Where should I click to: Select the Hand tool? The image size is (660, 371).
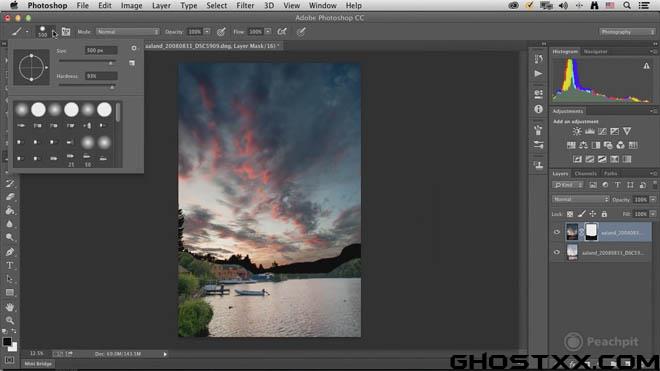click(x=10, y=307)
